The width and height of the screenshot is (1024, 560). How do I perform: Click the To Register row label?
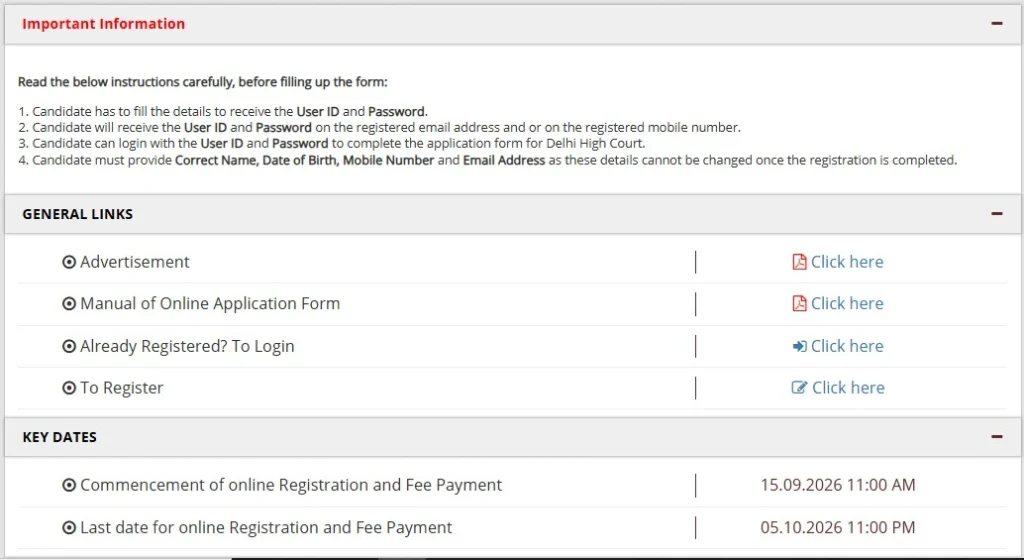click(x=121, y=388)
